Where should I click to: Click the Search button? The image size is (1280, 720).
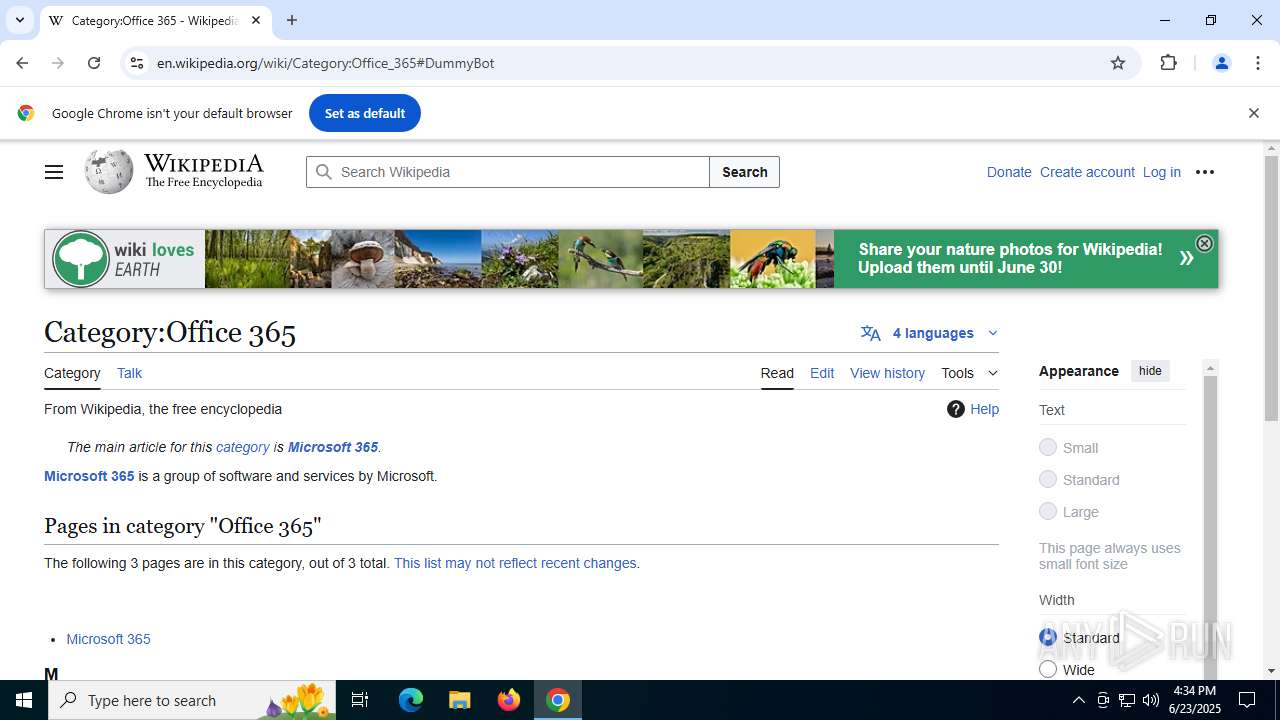point(745,172)
